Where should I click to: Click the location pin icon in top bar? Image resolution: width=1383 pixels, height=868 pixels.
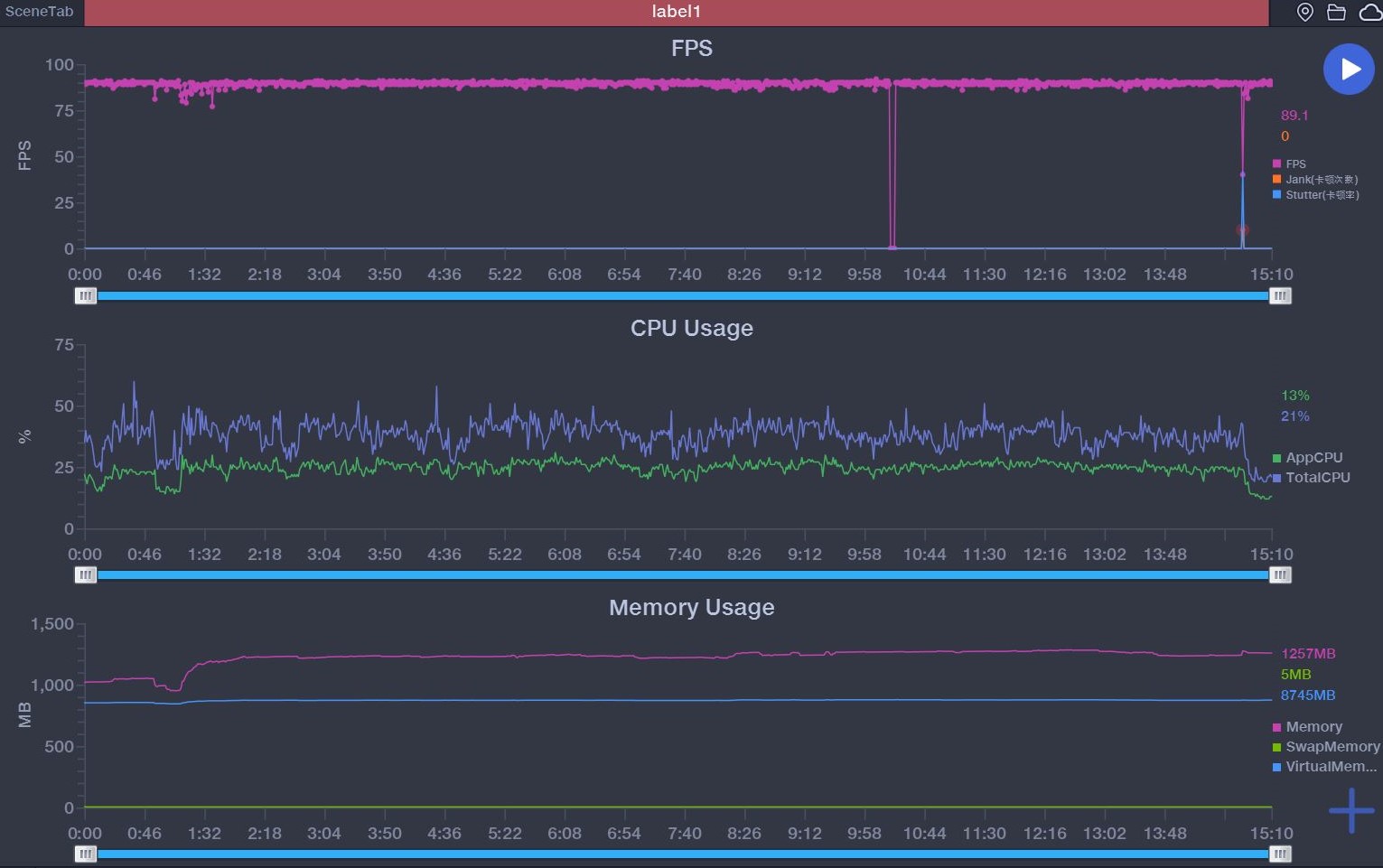coord(1304,12)
